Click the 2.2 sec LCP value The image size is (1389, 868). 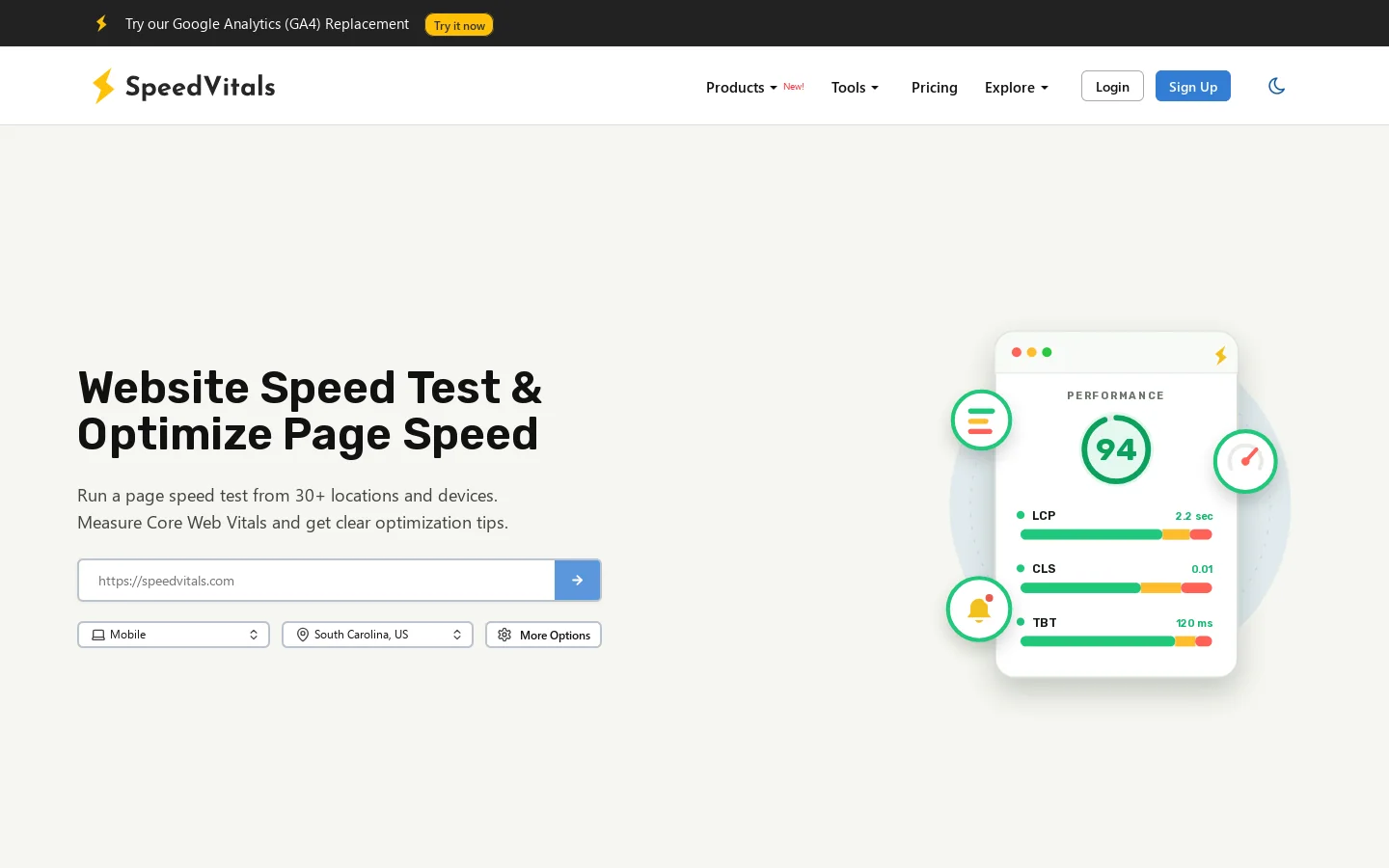(1194, 516)
